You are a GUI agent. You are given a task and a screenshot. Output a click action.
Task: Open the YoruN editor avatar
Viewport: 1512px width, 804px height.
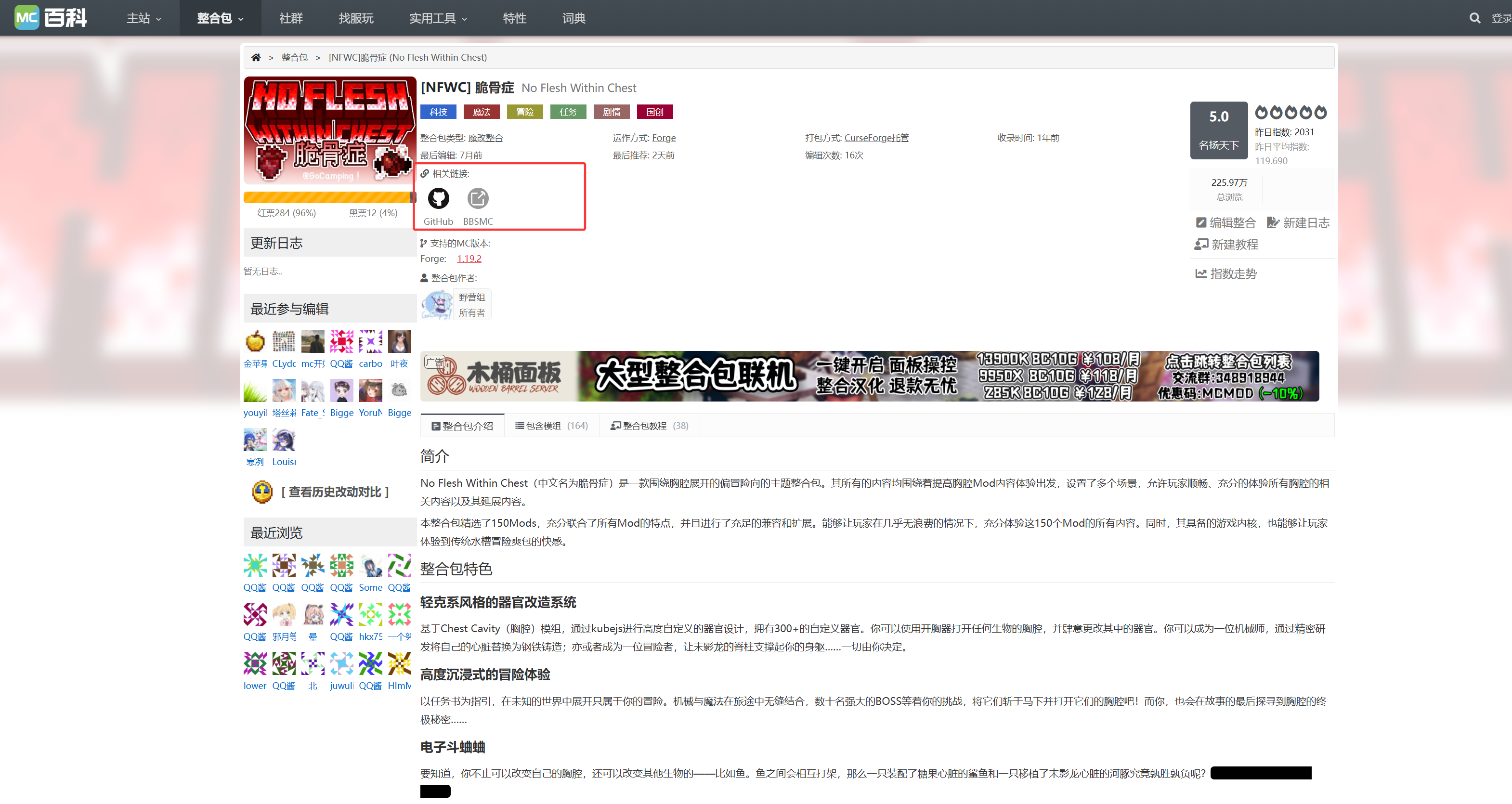(x=371, y=391)
